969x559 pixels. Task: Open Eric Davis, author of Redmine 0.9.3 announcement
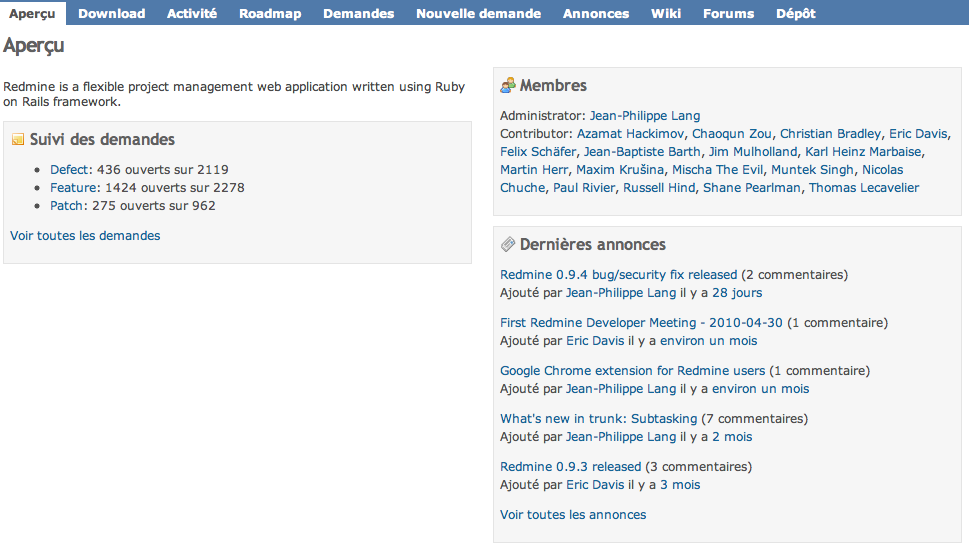[x=595, y=484]
